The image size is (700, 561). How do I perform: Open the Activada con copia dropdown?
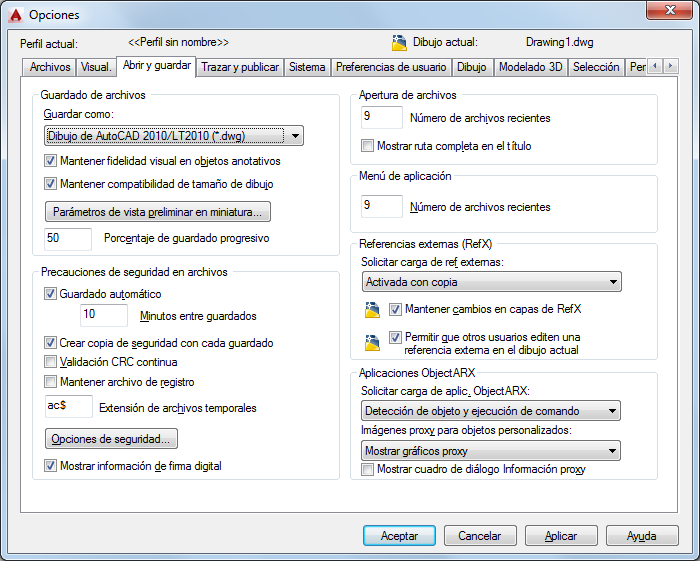492,282
